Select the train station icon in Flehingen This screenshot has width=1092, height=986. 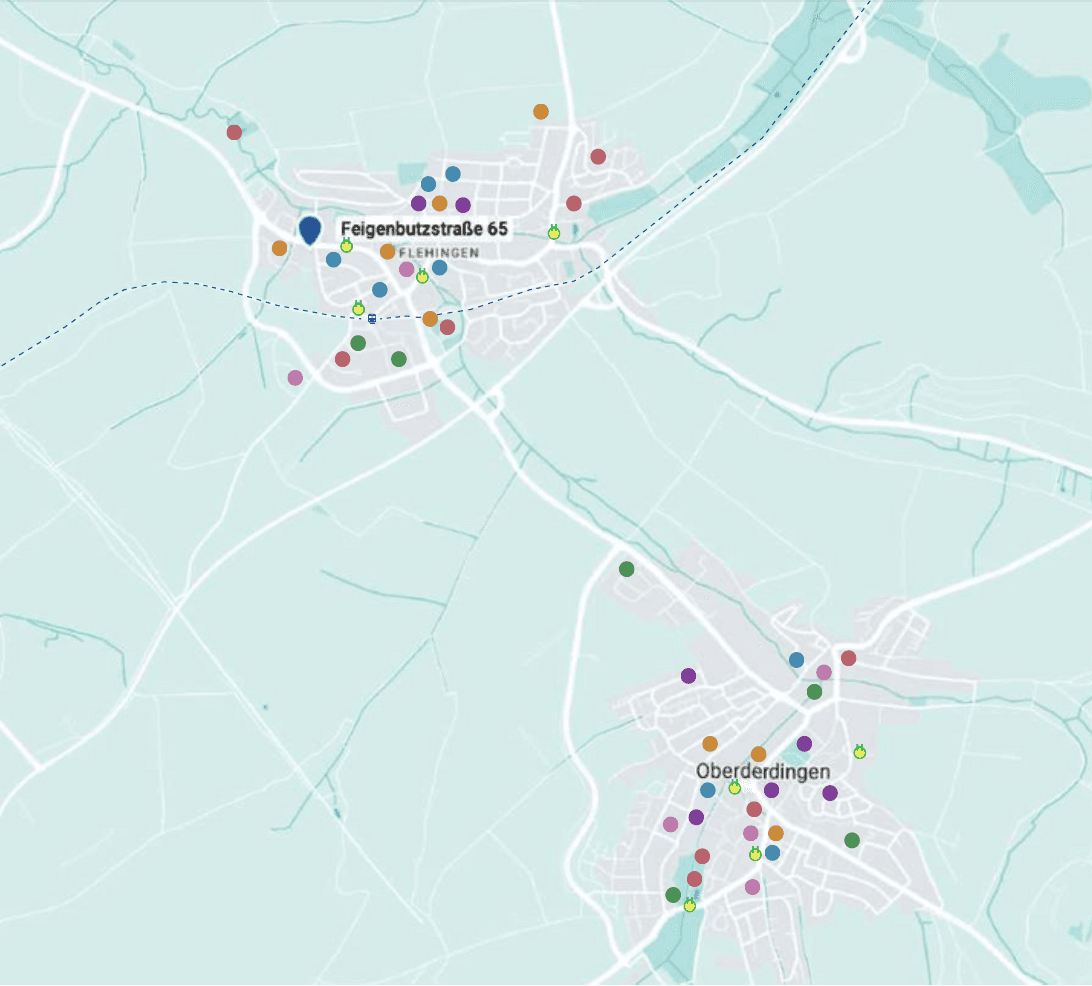(372, 319)
